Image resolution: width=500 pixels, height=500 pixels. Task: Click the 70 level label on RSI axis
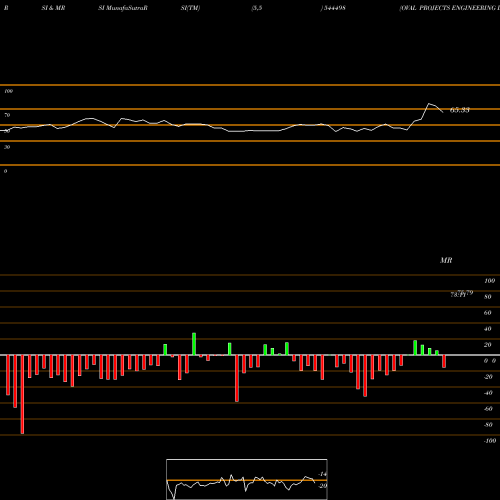(x=7, y=115)
